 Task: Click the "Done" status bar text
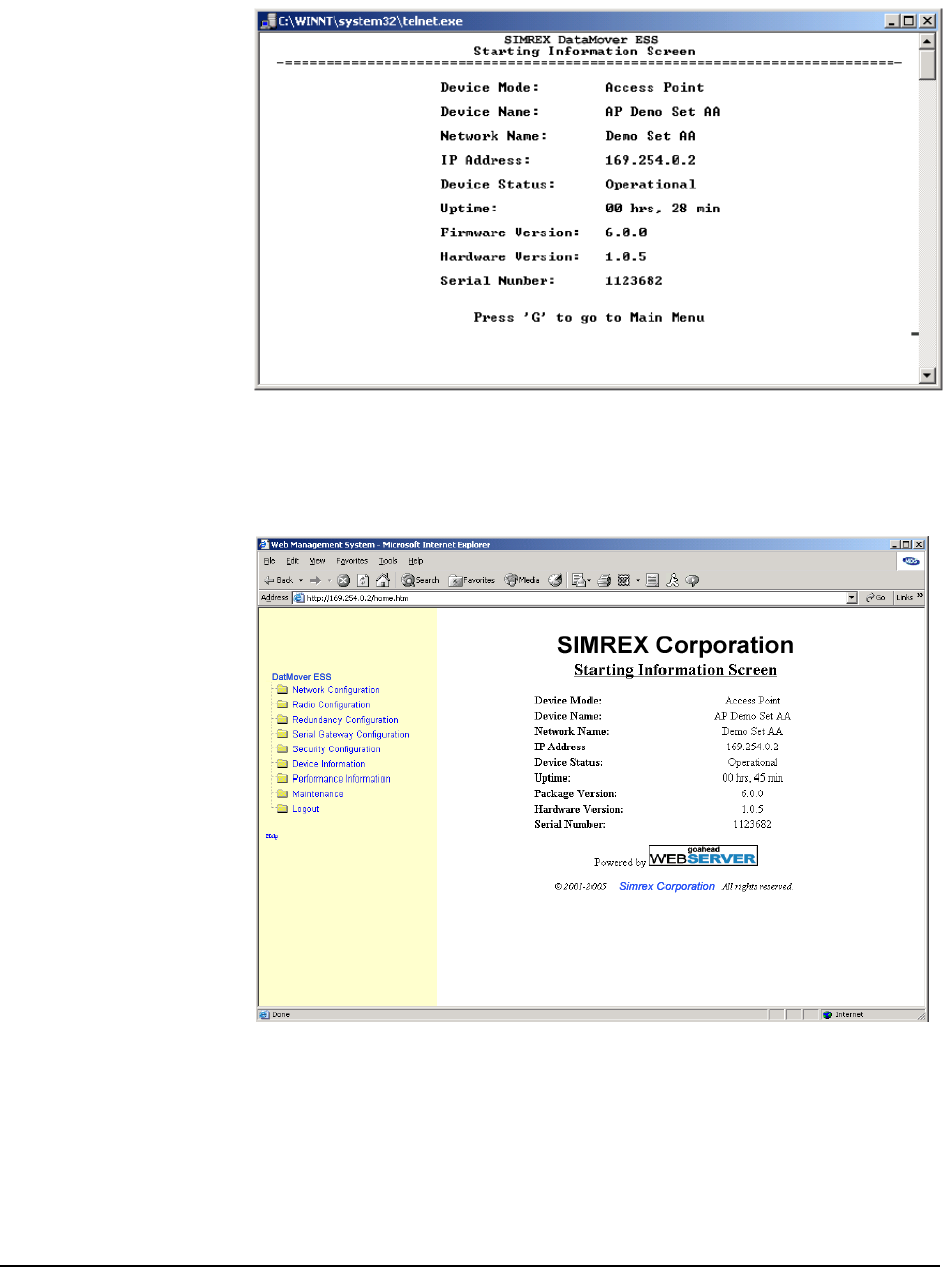281,1014
